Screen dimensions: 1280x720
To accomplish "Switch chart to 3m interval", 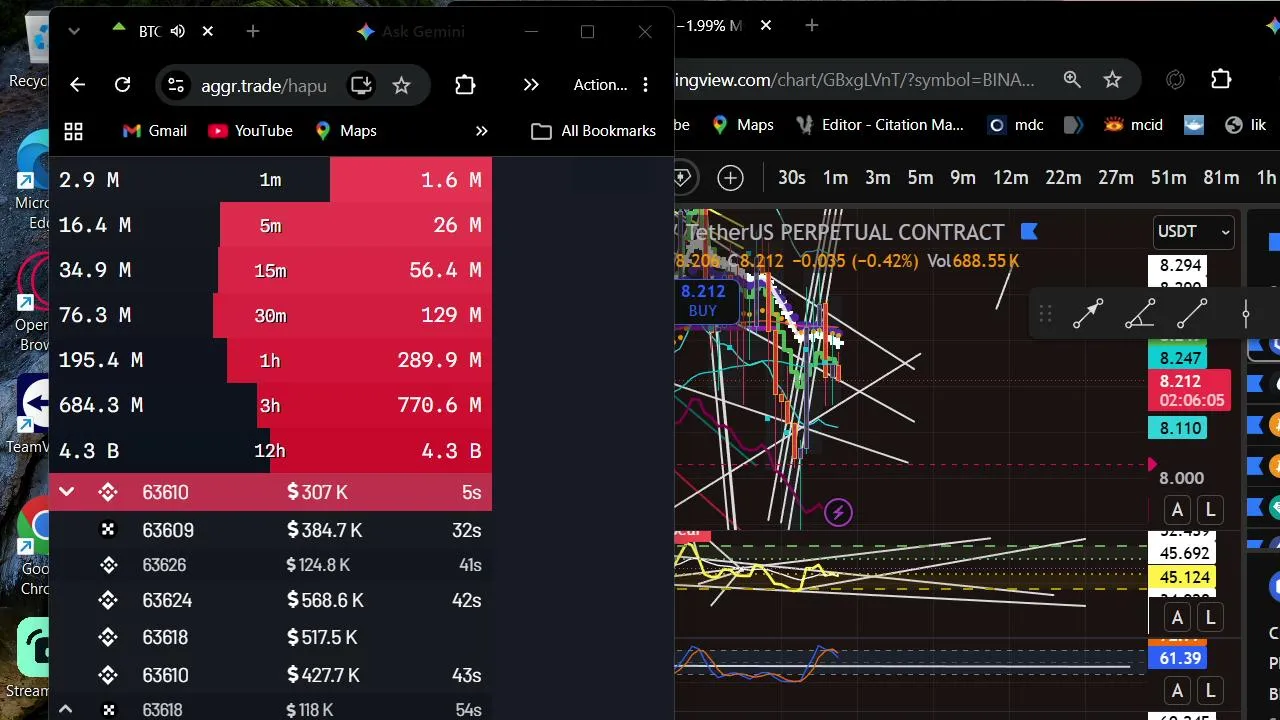I will click(878, 178).
